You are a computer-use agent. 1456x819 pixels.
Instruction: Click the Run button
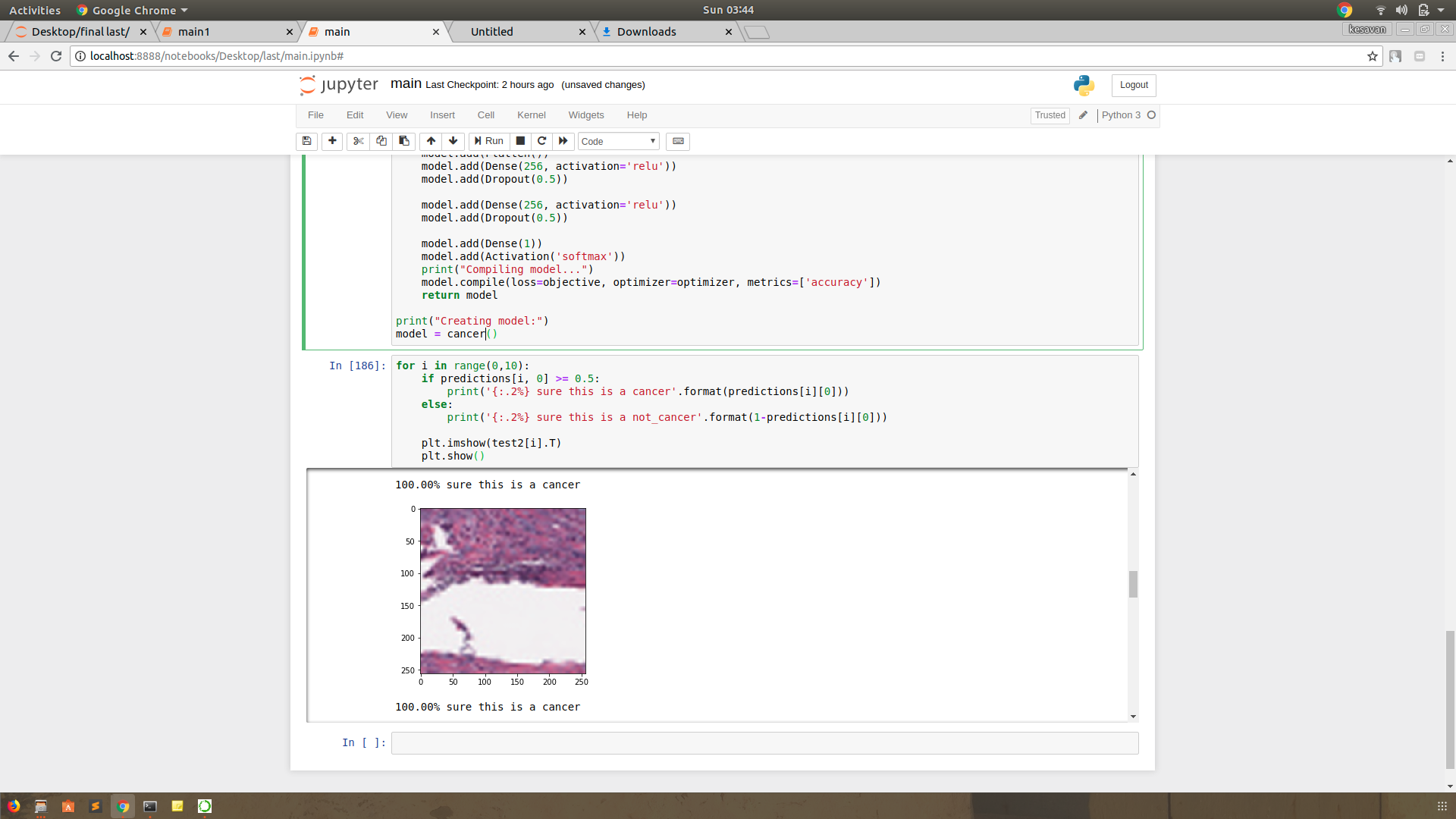(488, 141)
